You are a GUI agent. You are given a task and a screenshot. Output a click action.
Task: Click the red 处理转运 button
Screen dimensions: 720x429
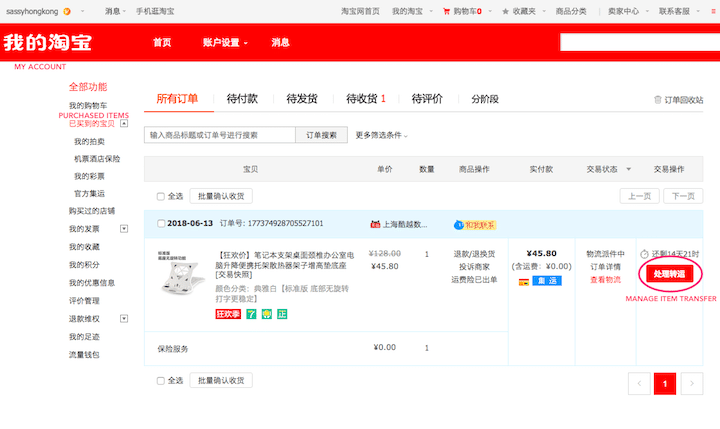point(670,273)
